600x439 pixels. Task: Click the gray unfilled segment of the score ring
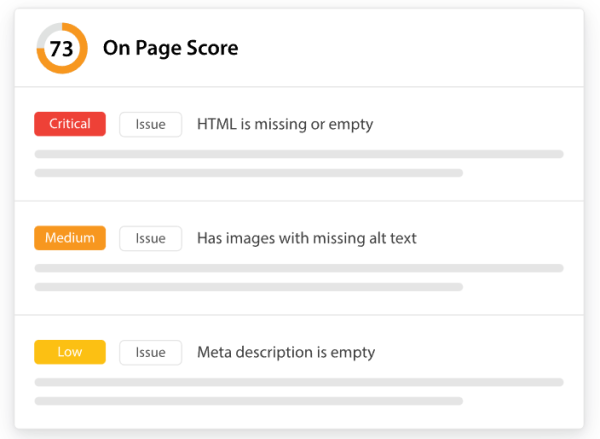tap(47, 30)
